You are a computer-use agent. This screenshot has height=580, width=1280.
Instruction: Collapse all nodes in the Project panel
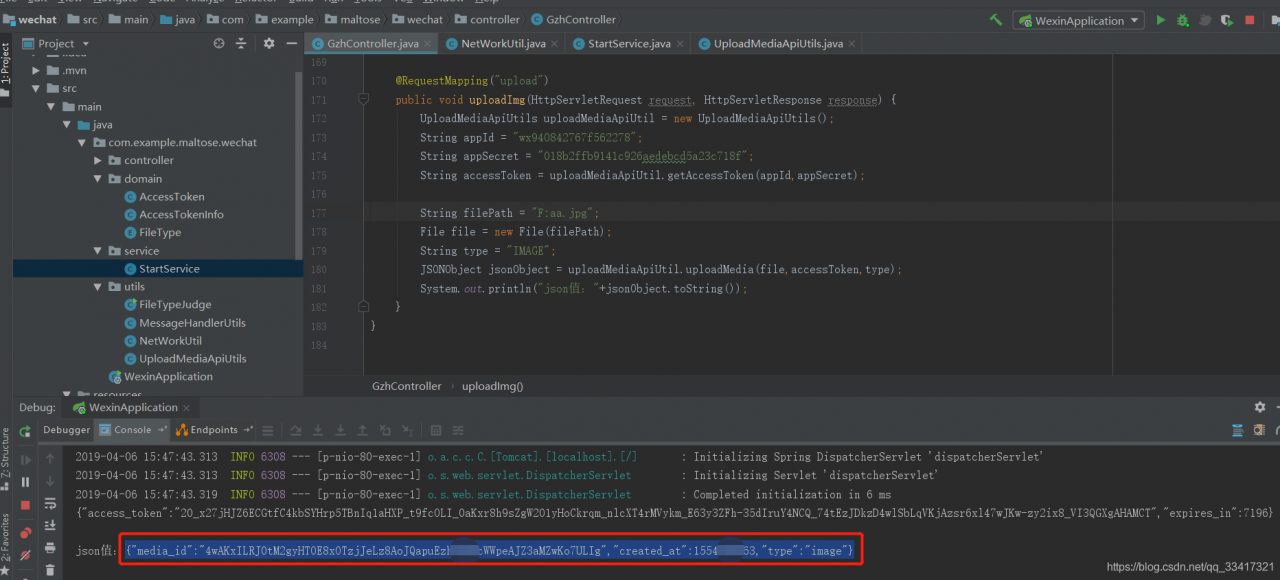tap(241, 43)
